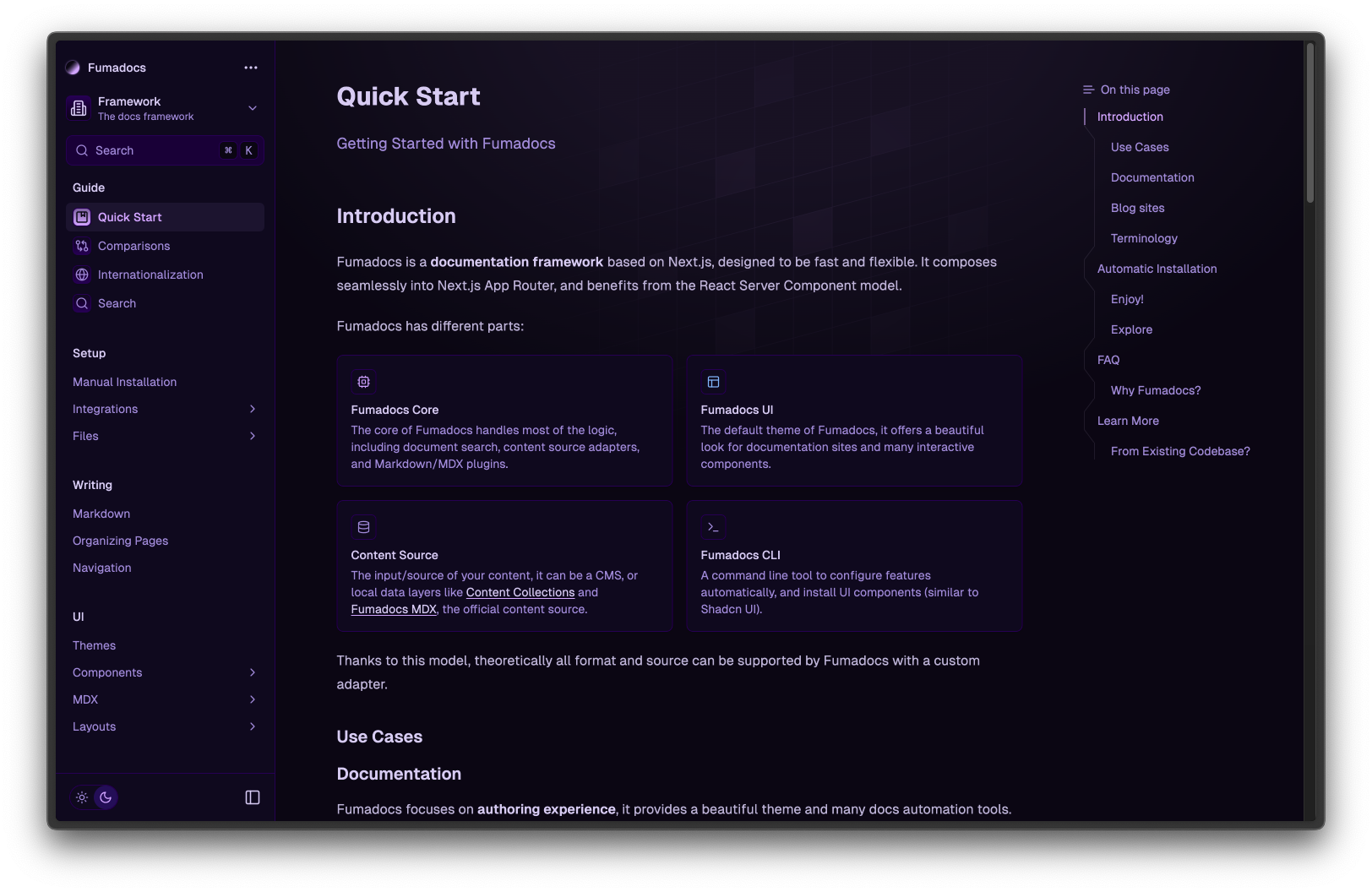Click the Fumadocs logo icon
The width and height of the screenshot is (1372, 892).
(x=73, y=68)
